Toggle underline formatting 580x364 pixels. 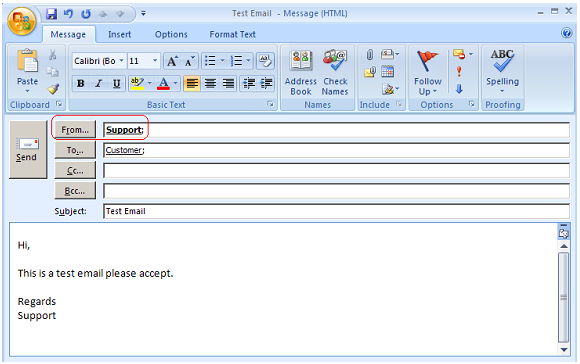click(117, 83)
